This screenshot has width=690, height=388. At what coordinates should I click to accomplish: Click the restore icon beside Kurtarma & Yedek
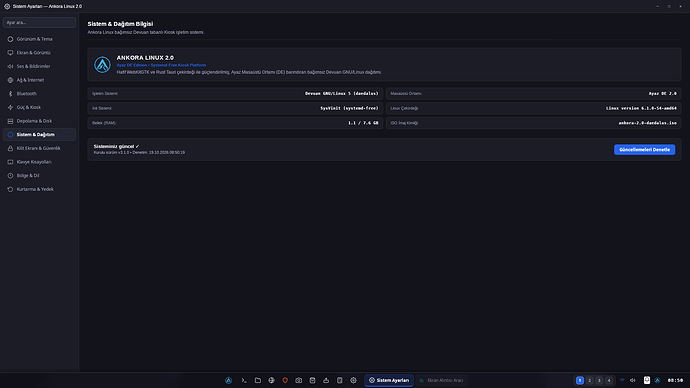click(x=10, y=189)
